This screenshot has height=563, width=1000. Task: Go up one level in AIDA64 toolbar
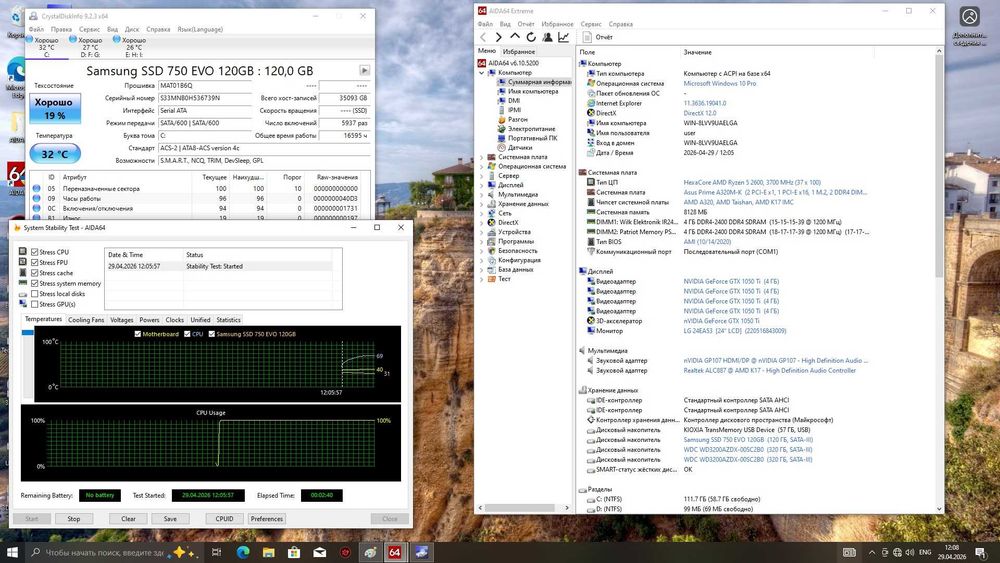[515, 37]
